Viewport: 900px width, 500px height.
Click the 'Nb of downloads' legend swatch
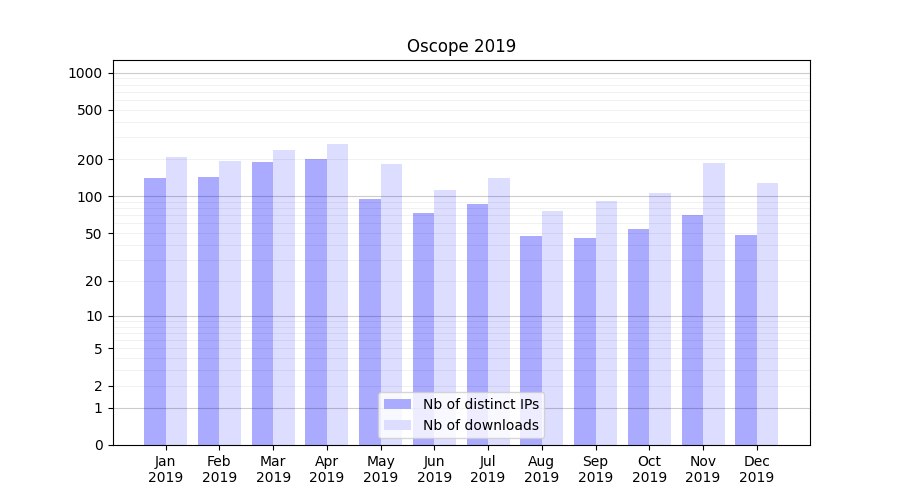[x=397, y=425]
